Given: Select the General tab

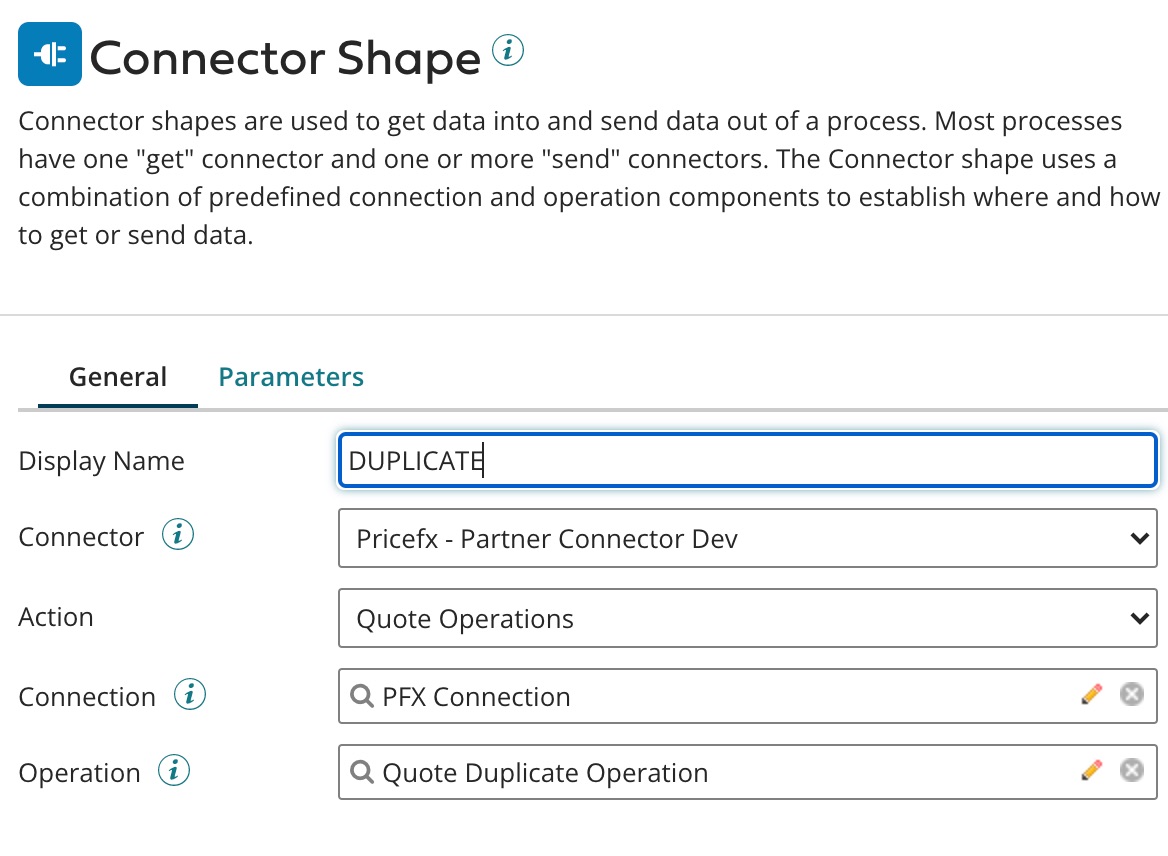Looking at the screenshot, I should [117, 377].
